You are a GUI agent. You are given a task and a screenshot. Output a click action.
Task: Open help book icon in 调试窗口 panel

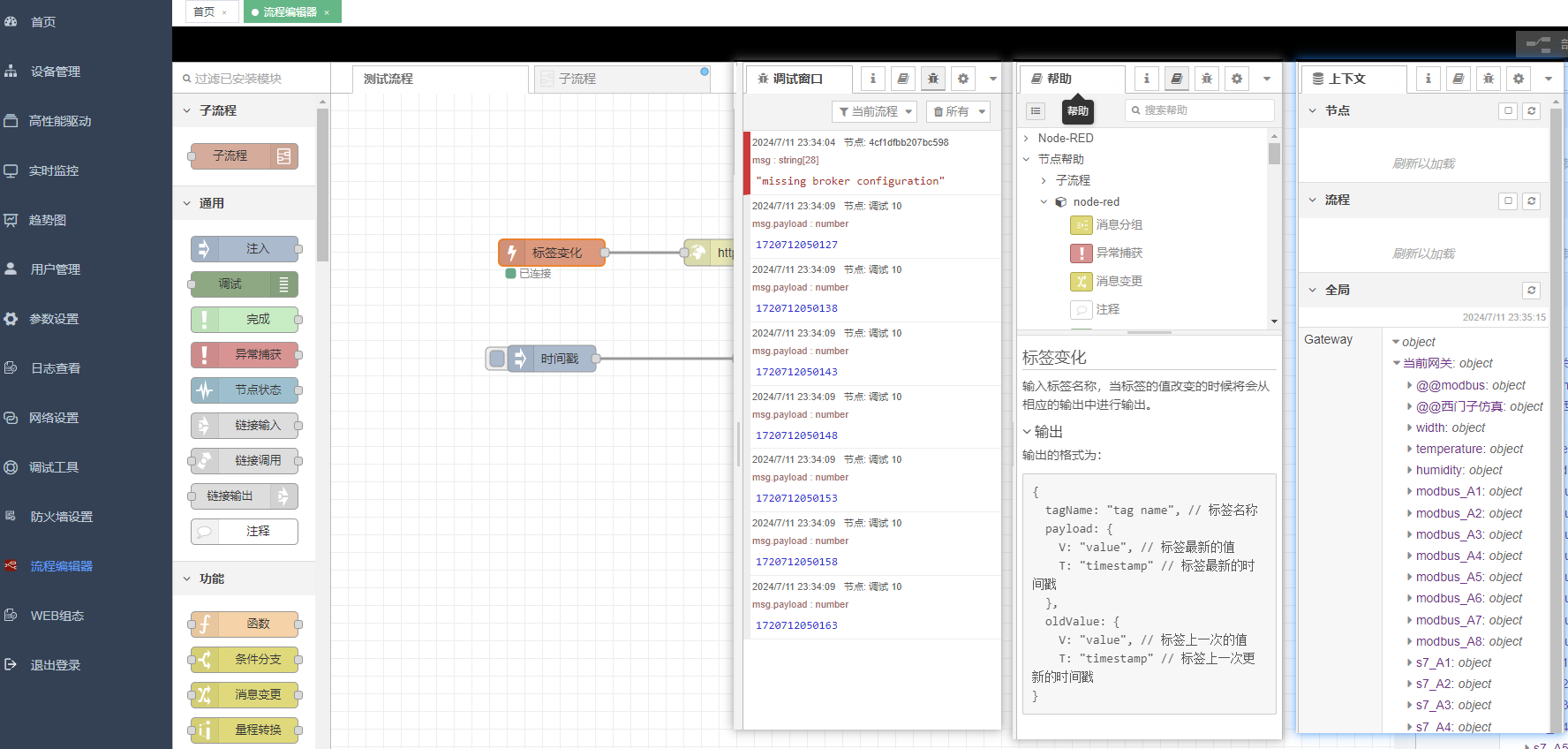pos(903,79)
